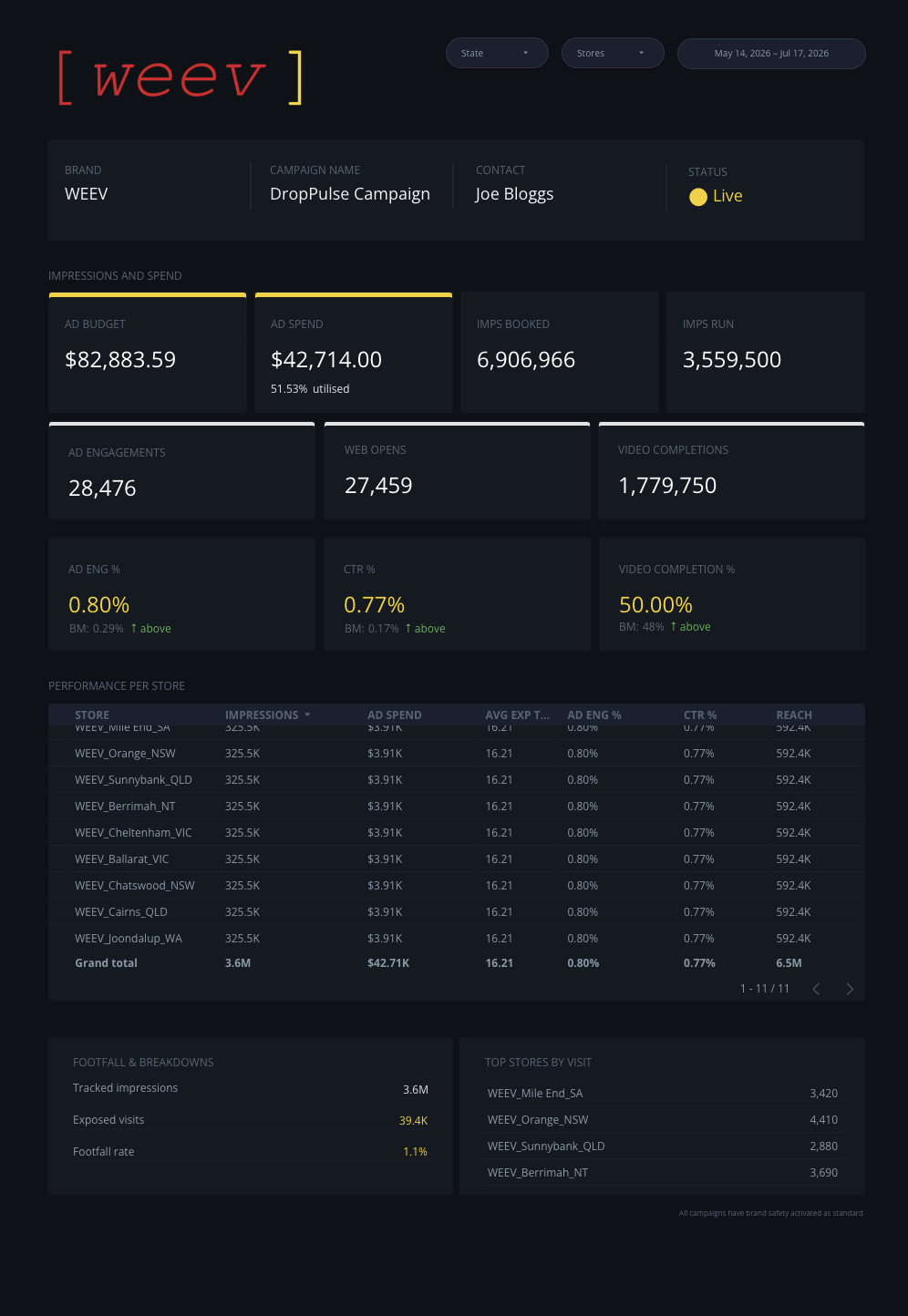Click the BM: 0.29% above benchmark text

click(120, 629)
